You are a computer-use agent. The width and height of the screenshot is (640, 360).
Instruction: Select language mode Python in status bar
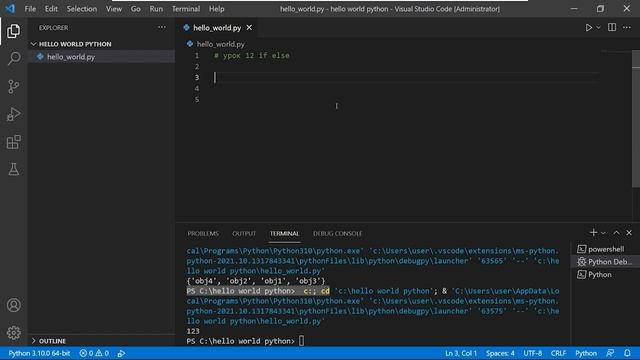click(586, 353)
